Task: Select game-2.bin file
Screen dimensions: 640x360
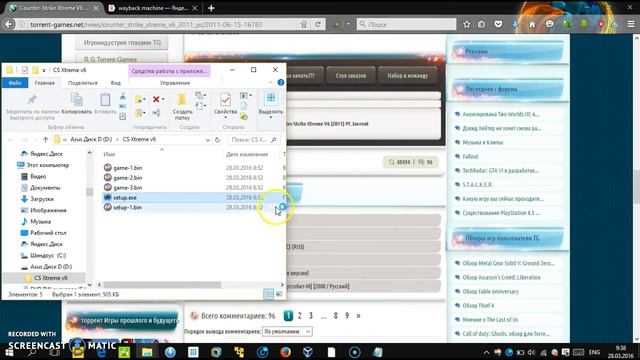Action: [128, 178]
